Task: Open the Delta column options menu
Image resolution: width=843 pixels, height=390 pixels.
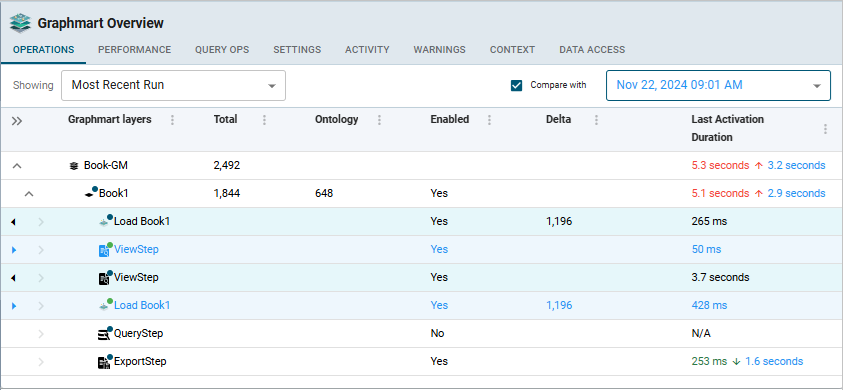Action: 596,120
